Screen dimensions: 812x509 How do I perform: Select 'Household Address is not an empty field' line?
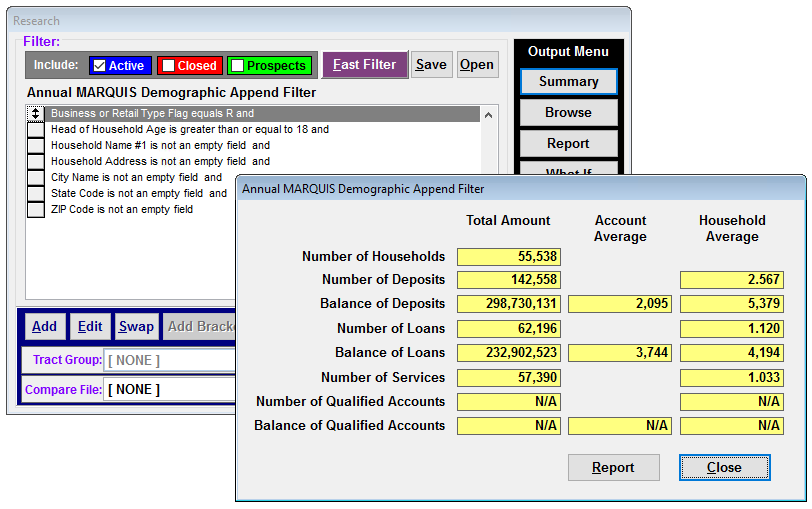160,162
